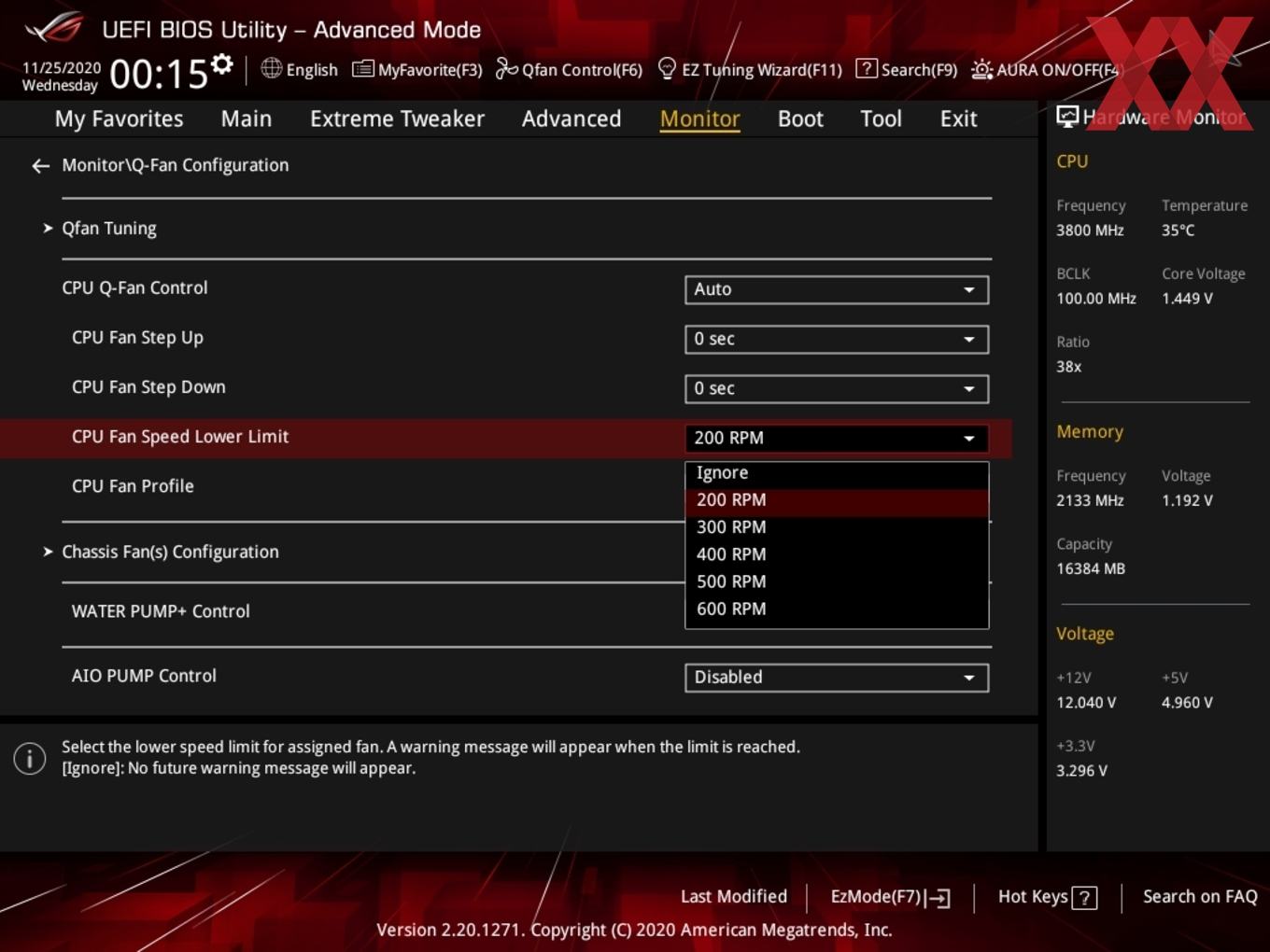Open Qfan Control(F6)
The width and height of the screenshot is (1270, 952).
(569, 69)
